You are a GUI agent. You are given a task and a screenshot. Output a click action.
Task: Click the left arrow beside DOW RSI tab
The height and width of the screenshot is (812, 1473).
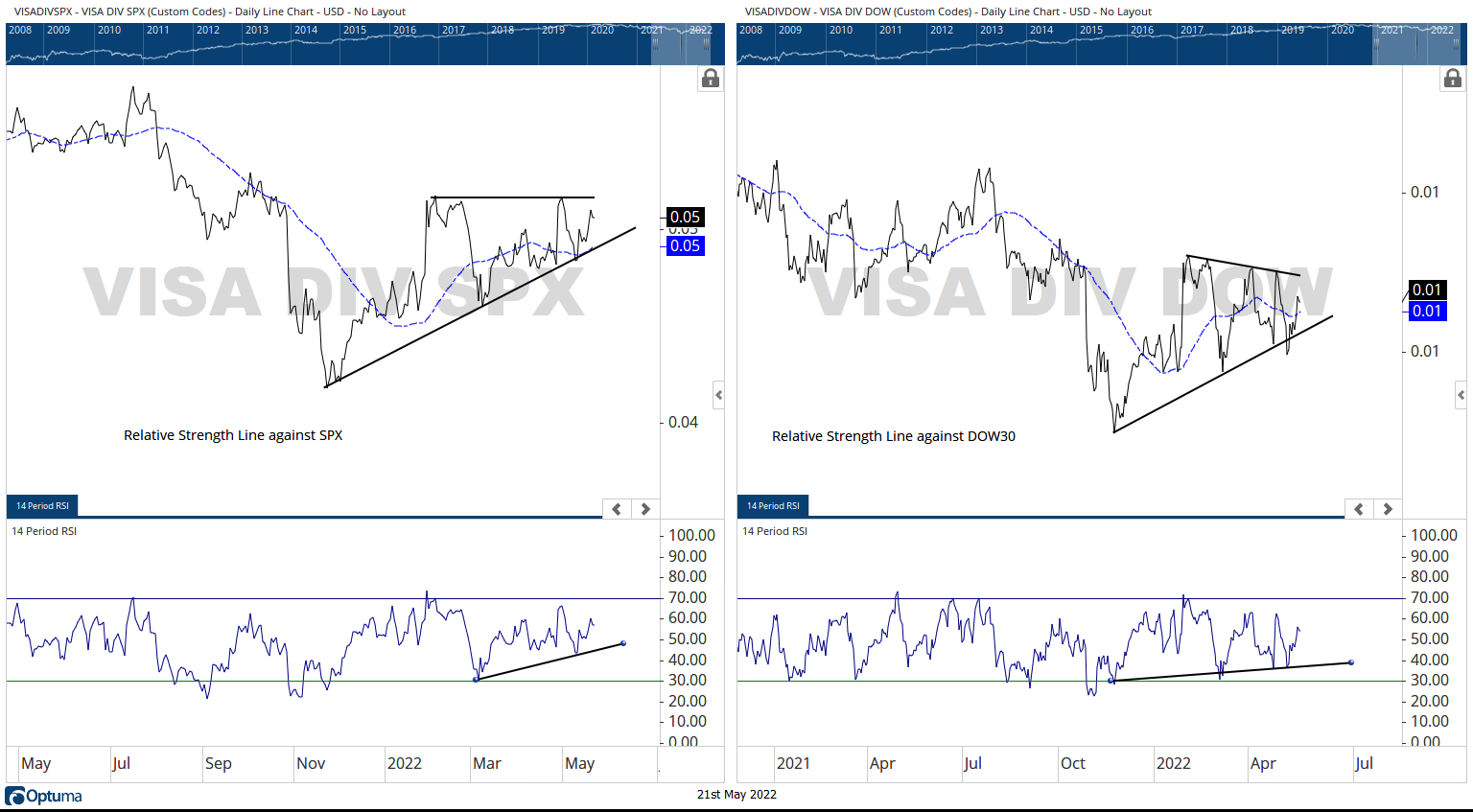click(1359, 509)
